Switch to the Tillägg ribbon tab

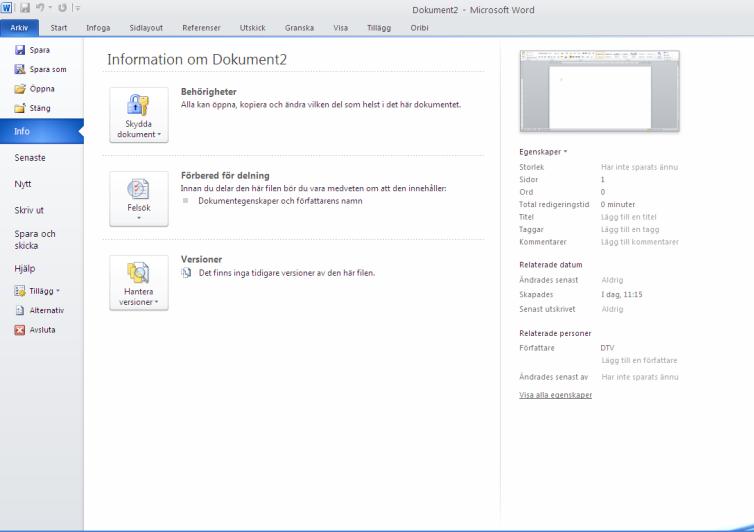[x=379, y=28]
